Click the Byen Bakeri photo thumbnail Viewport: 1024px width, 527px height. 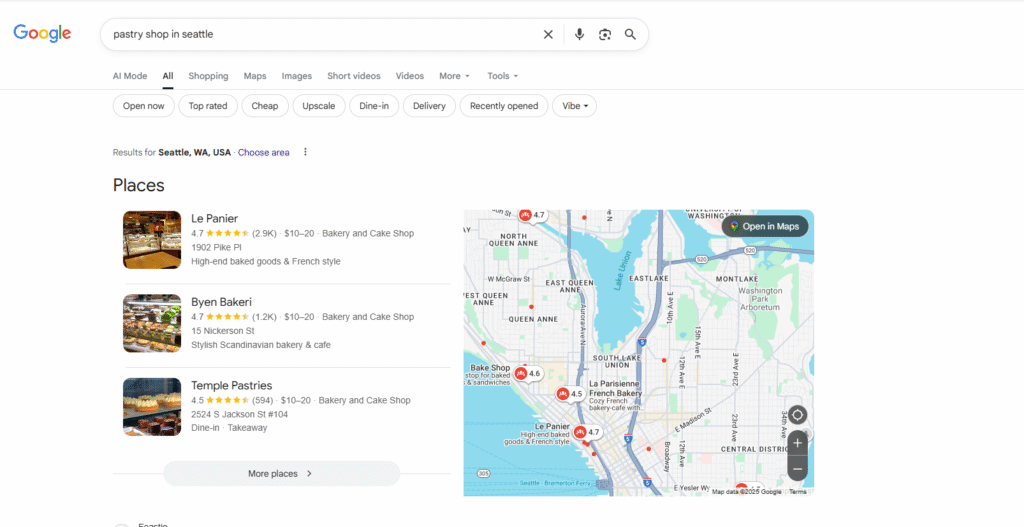coord(152,323)
